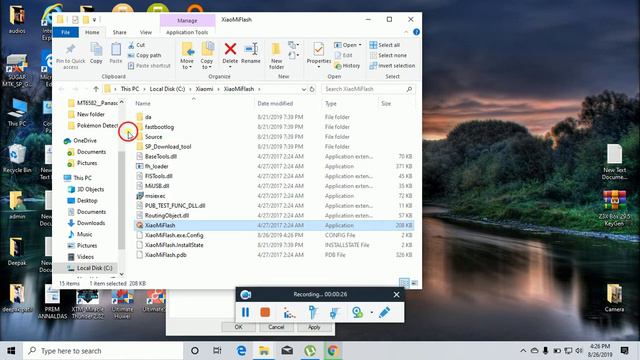640x360 pixels.
Task: Click the pencil annotate icon in recorder
Action: click(x=384, y=312)
